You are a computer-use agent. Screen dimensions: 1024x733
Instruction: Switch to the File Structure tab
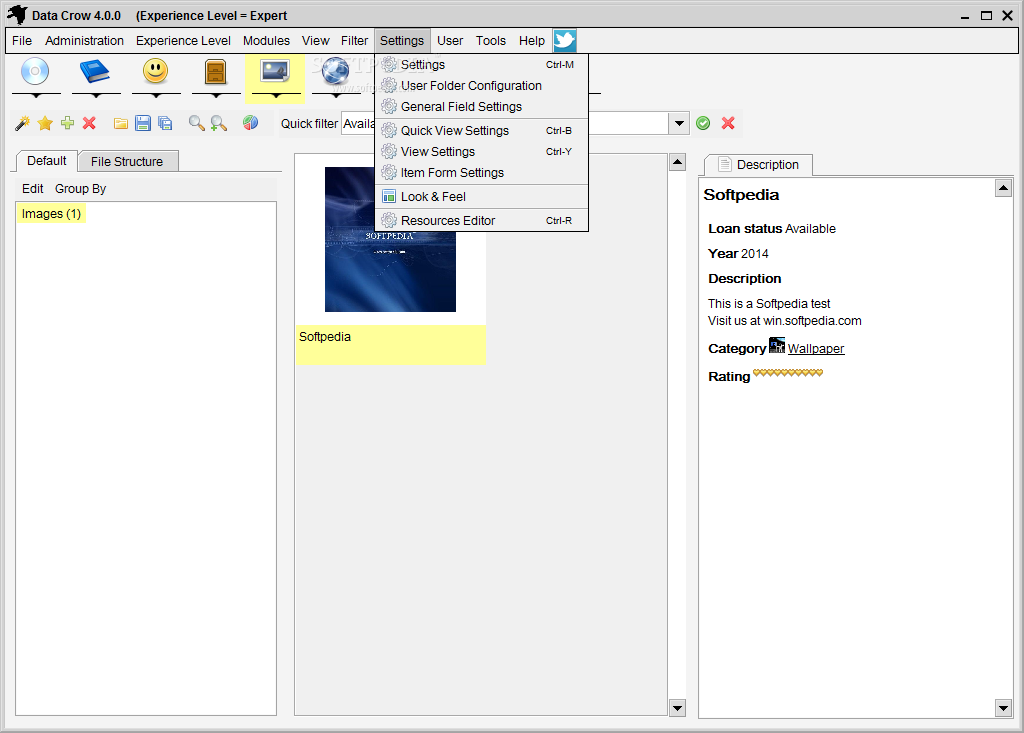point(127,161)
